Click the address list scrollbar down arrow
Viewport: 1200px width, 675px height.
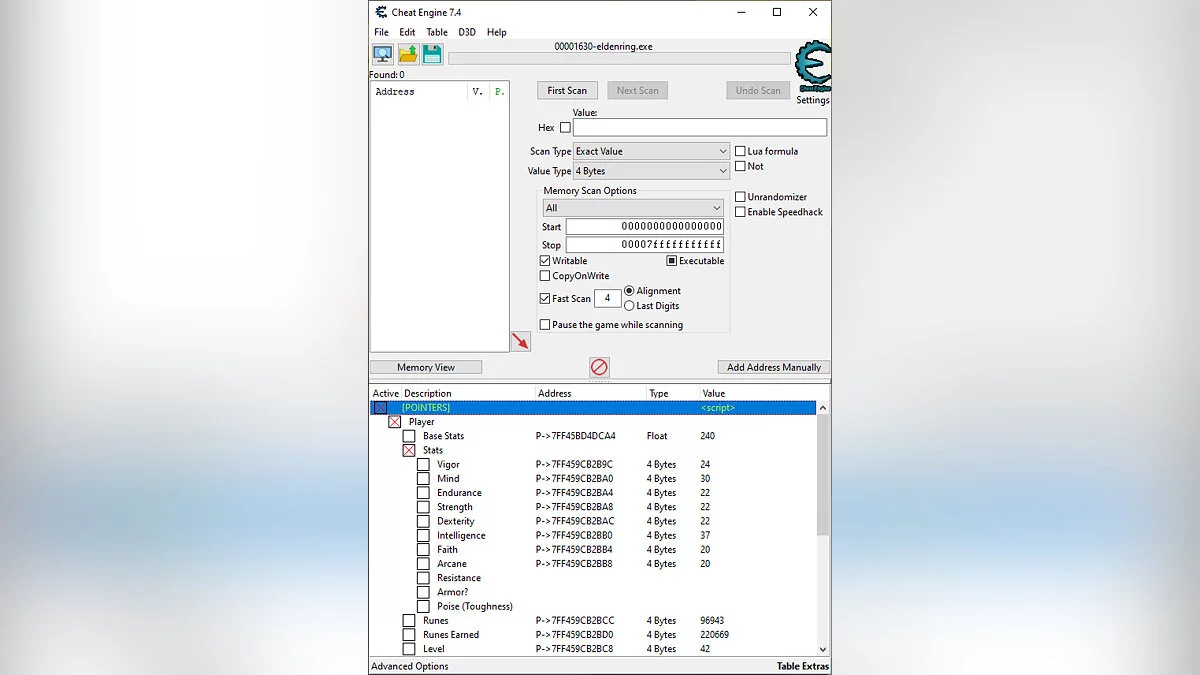(x=823, y=650)
